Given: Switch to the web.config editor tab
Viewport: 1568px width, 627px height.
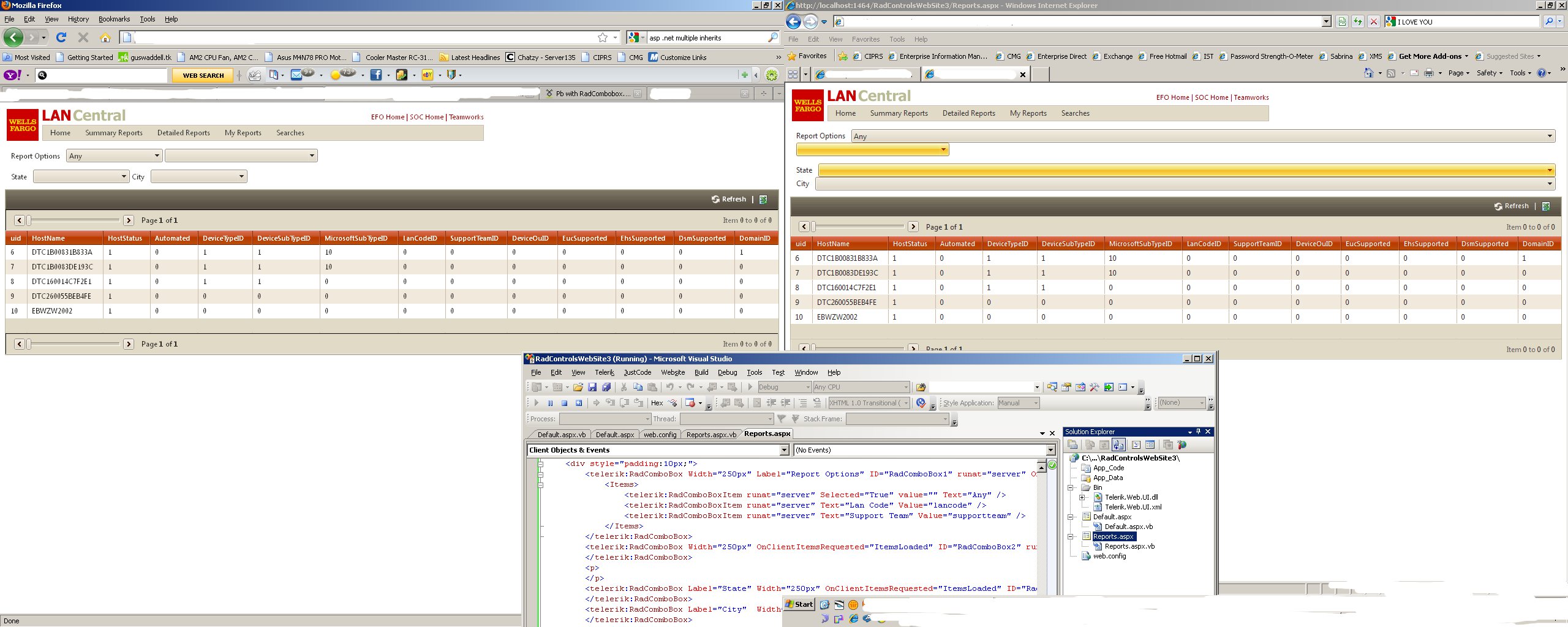Looking at the screenshot, I should click(x=660, y=435).
